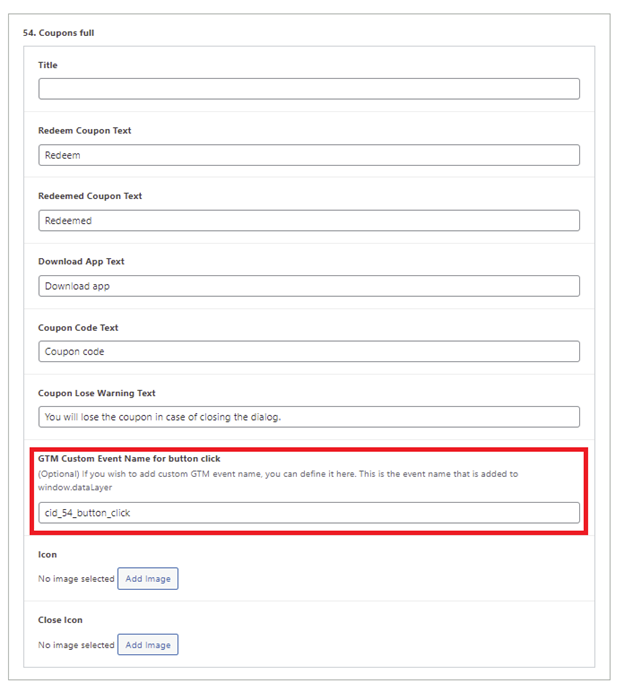Click 'No image selected' beside Close Icon
The width and height of the screenshot is (624, 683).
coord(76,645)
